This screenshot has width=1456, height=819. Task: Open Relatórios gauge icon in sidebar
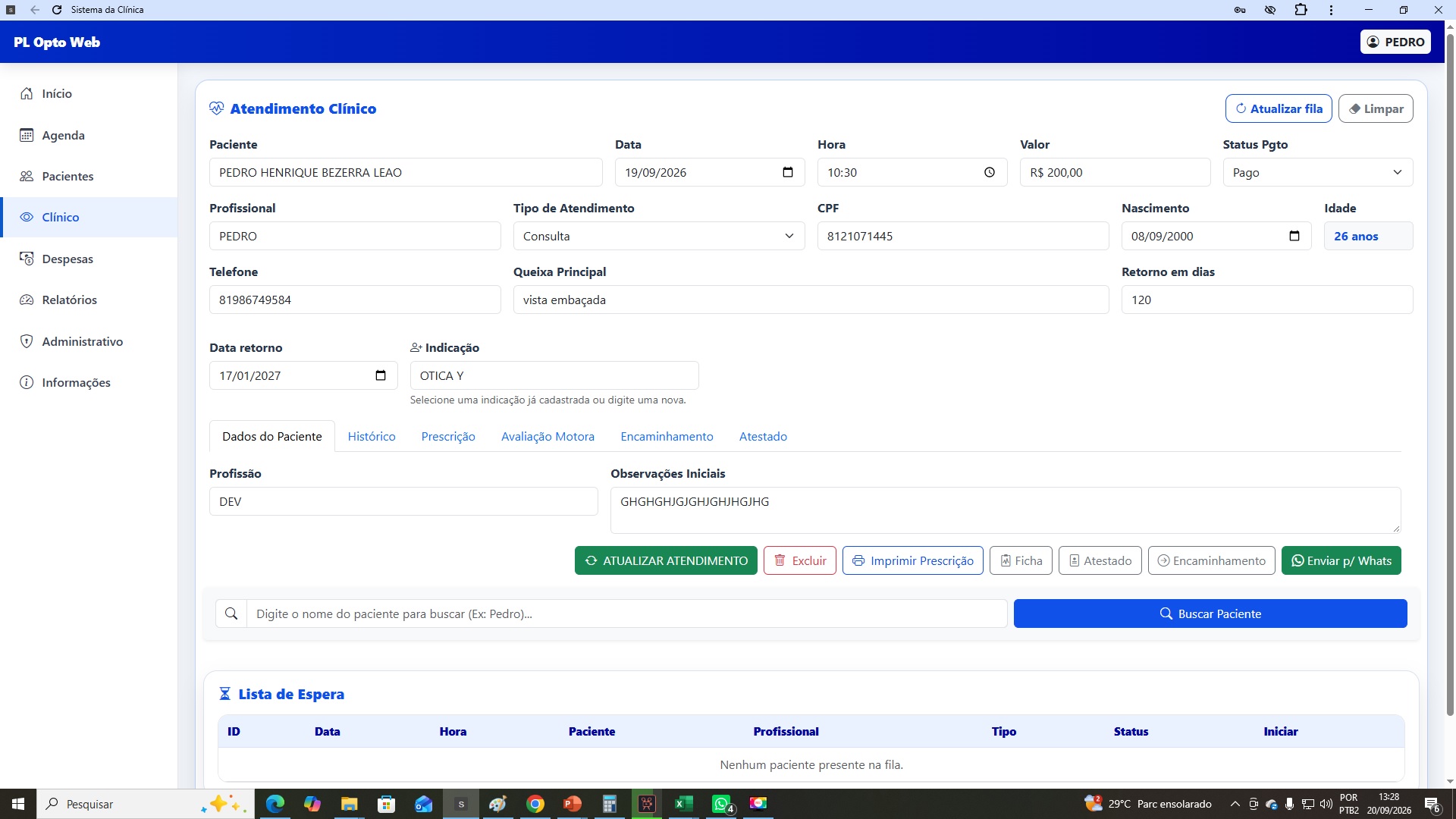27,300
